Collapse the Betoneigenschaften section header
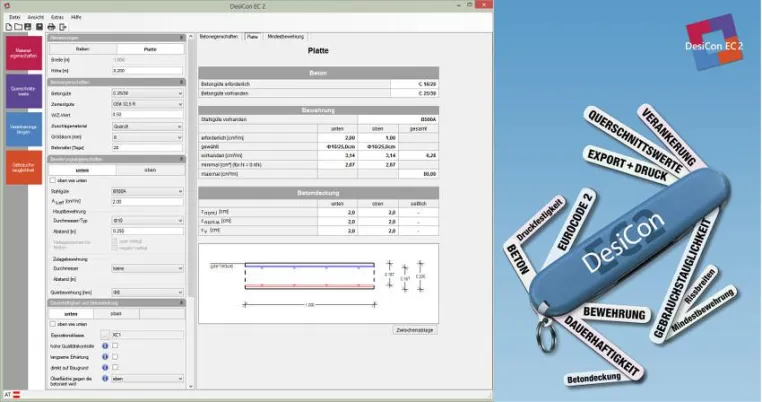 116,82
